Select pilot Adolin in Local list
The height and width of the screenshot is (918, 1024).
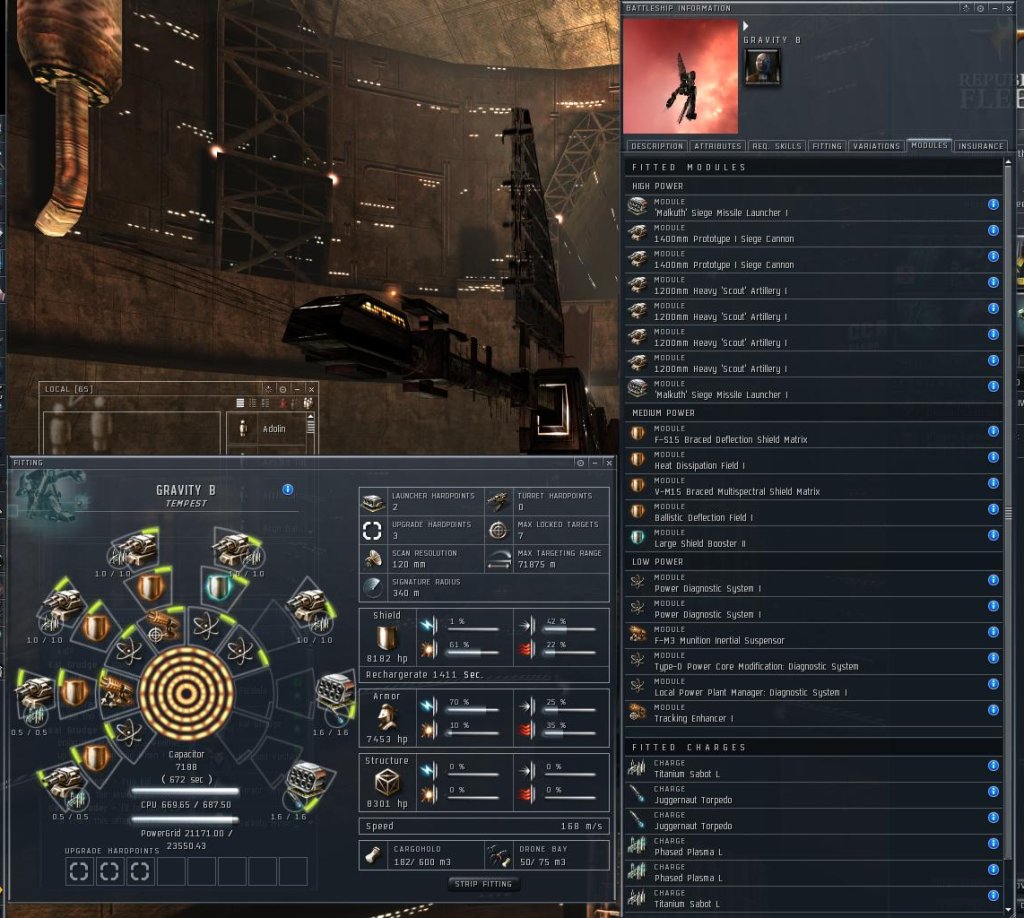click(x=268, y=429)
